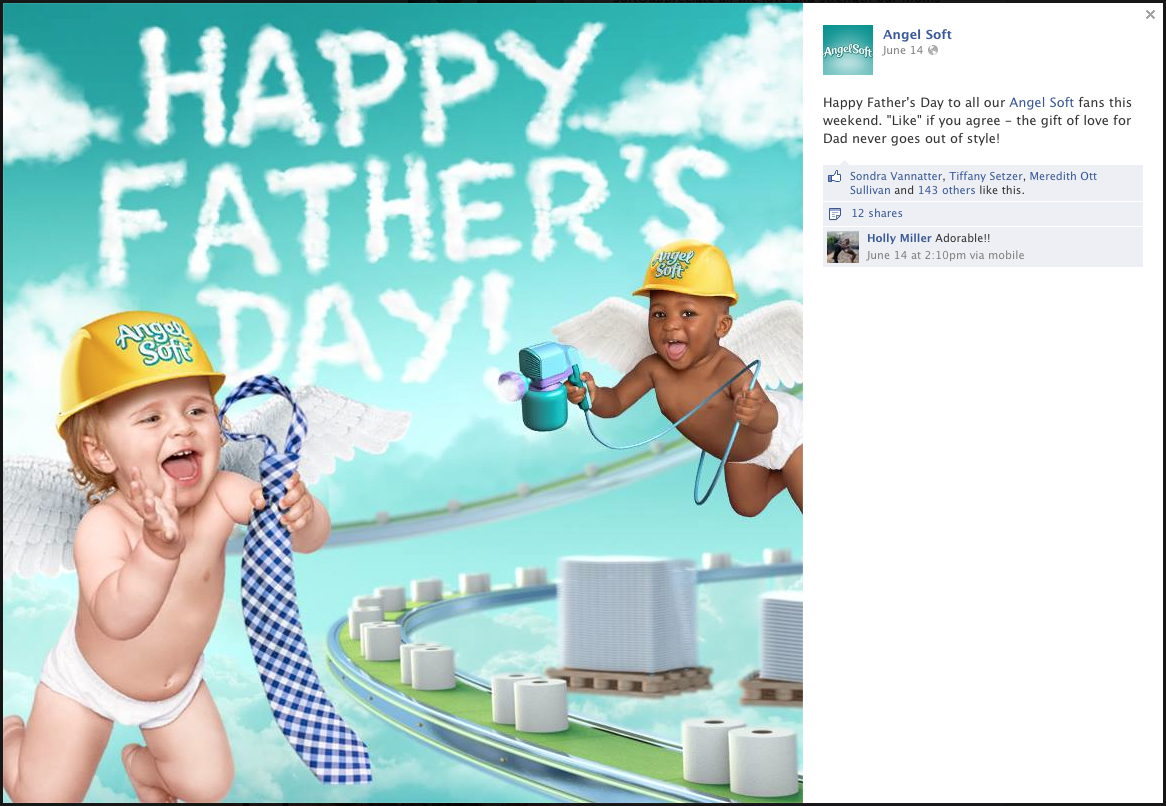Open the Angel Soft profile picture

pos(848,50)
